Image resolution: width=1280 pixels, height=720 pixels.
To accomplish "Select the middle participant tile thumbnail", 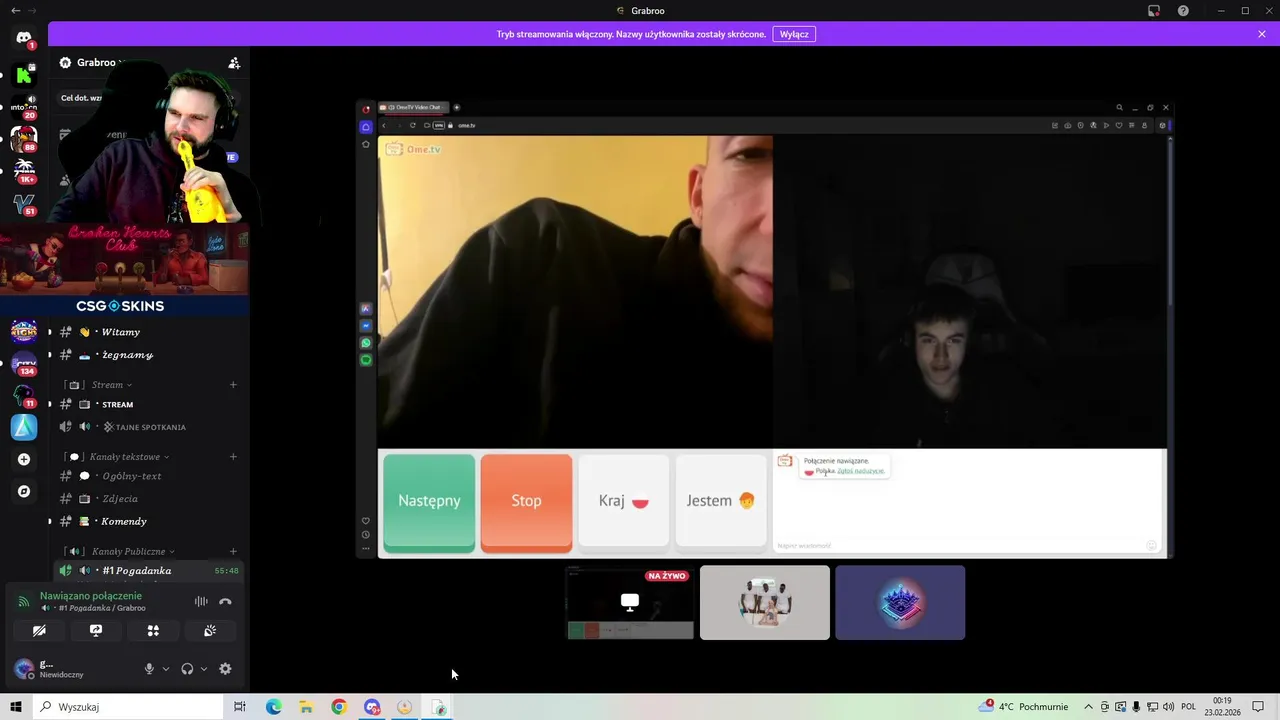I will pos(765,602).
